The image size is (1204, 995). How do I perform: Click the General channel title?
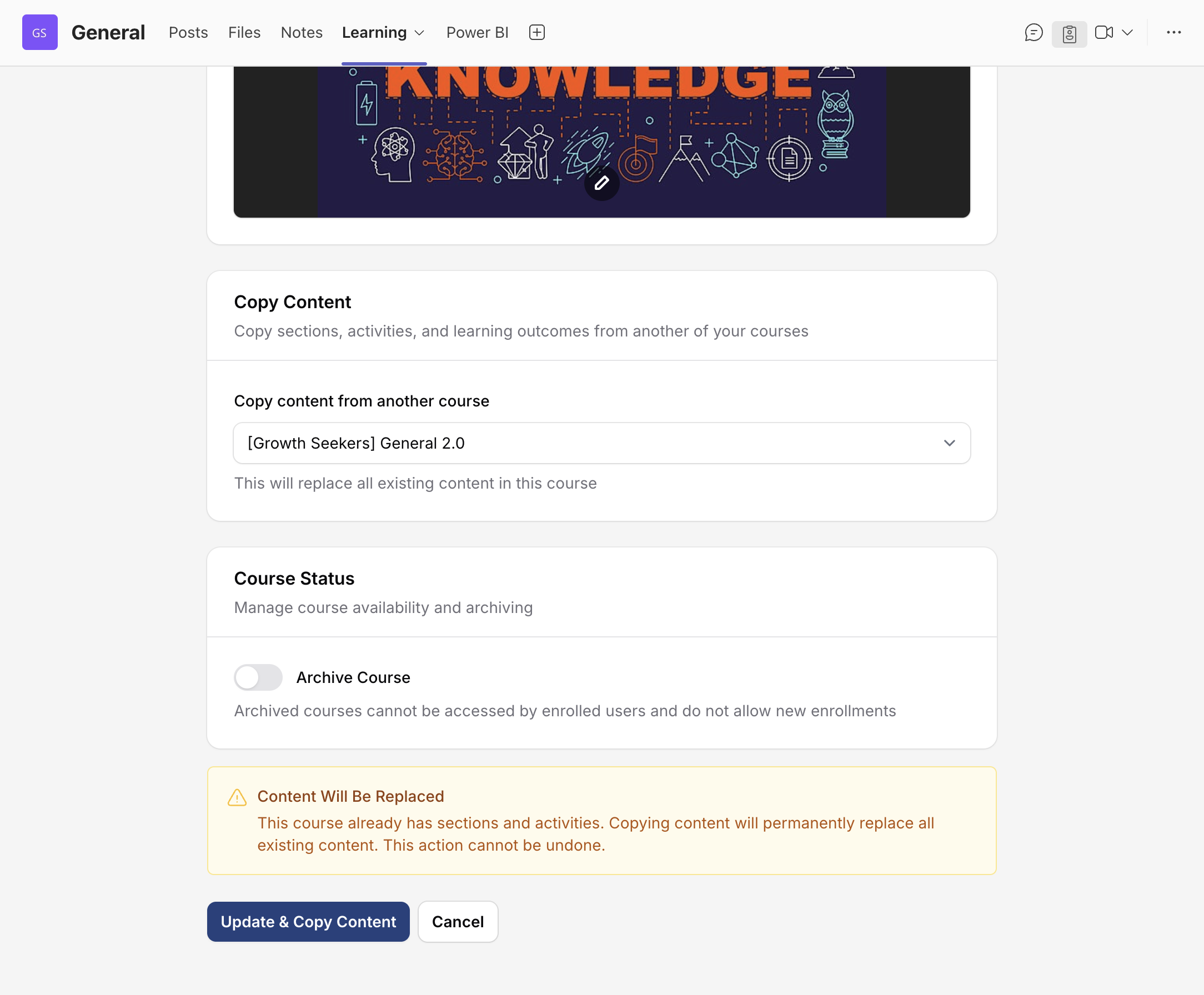pos(108,33)
